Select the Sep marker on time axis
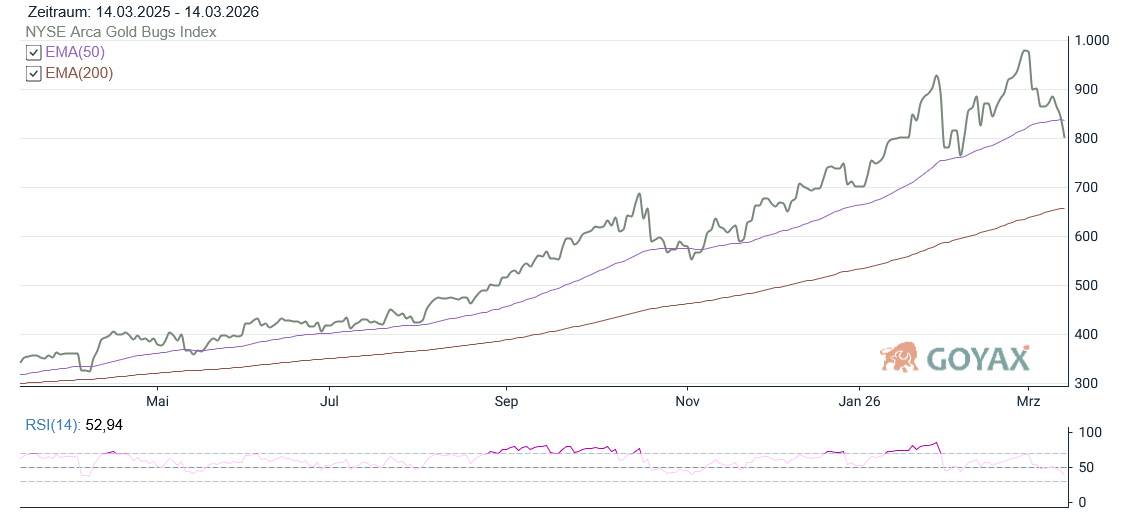Viewport: 1140px width, 513px height. [x=507, y=402]
